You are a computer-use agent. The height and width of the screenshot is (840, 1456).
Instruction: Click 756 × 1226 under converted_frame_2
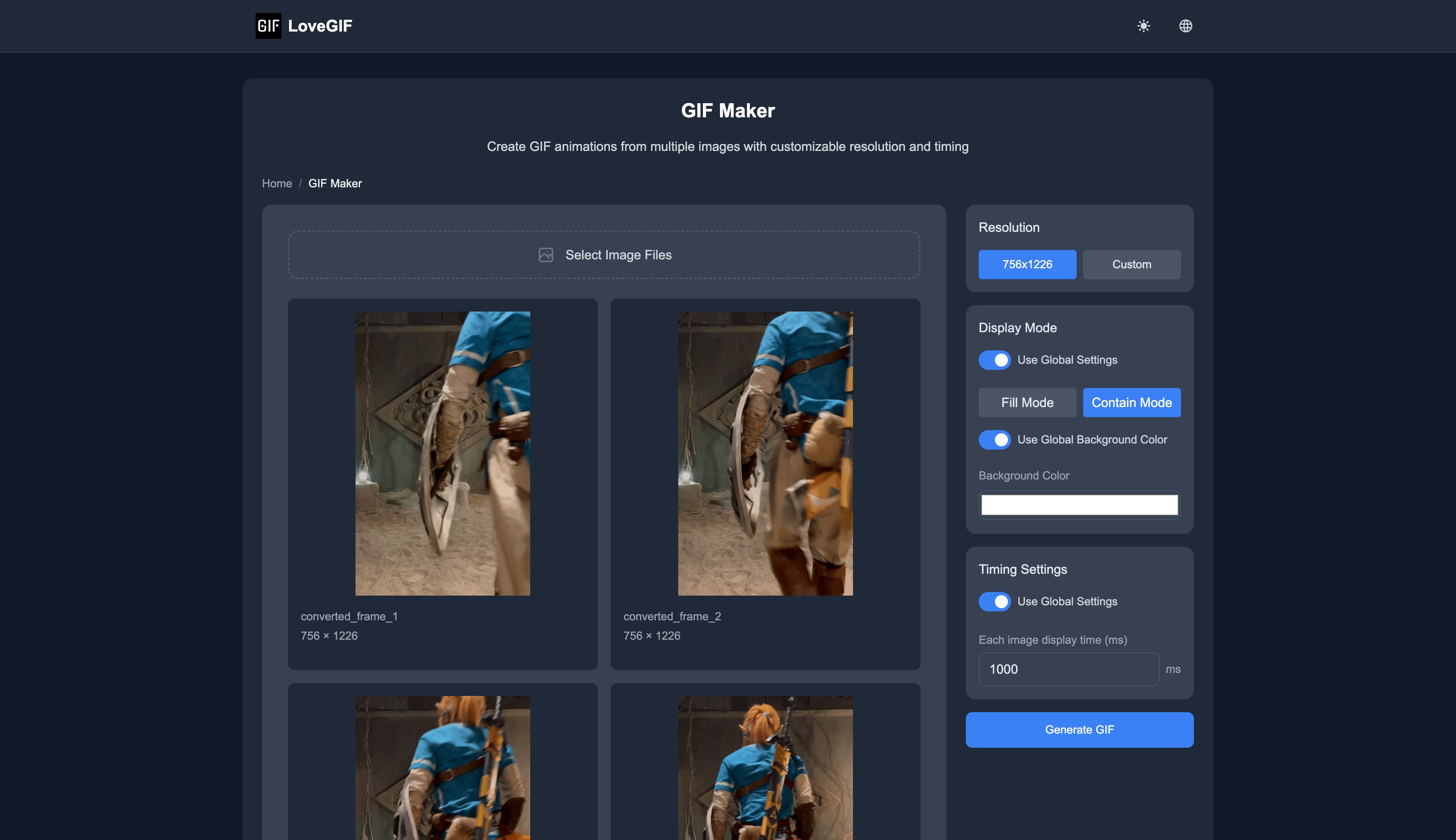click(x=652, y=636)
